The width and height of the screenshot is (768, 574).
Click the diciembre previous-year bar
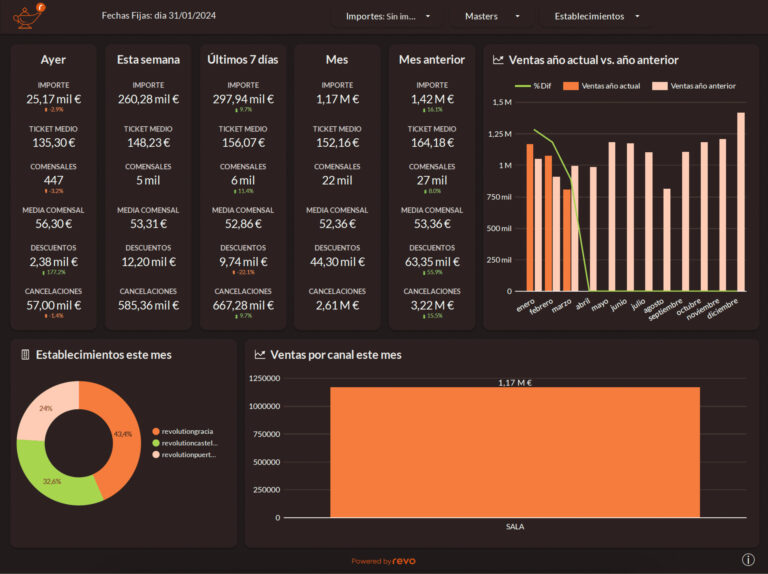(x=741, y=202)
